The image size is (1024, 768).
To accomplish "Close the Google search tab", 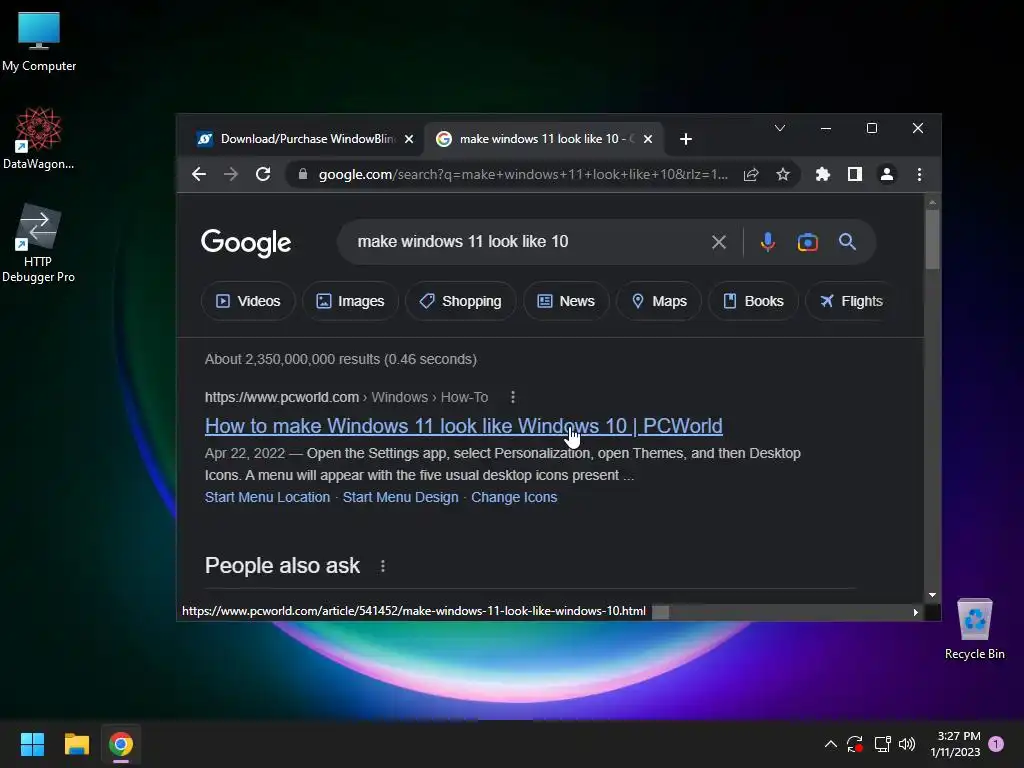I will (648, 139).
